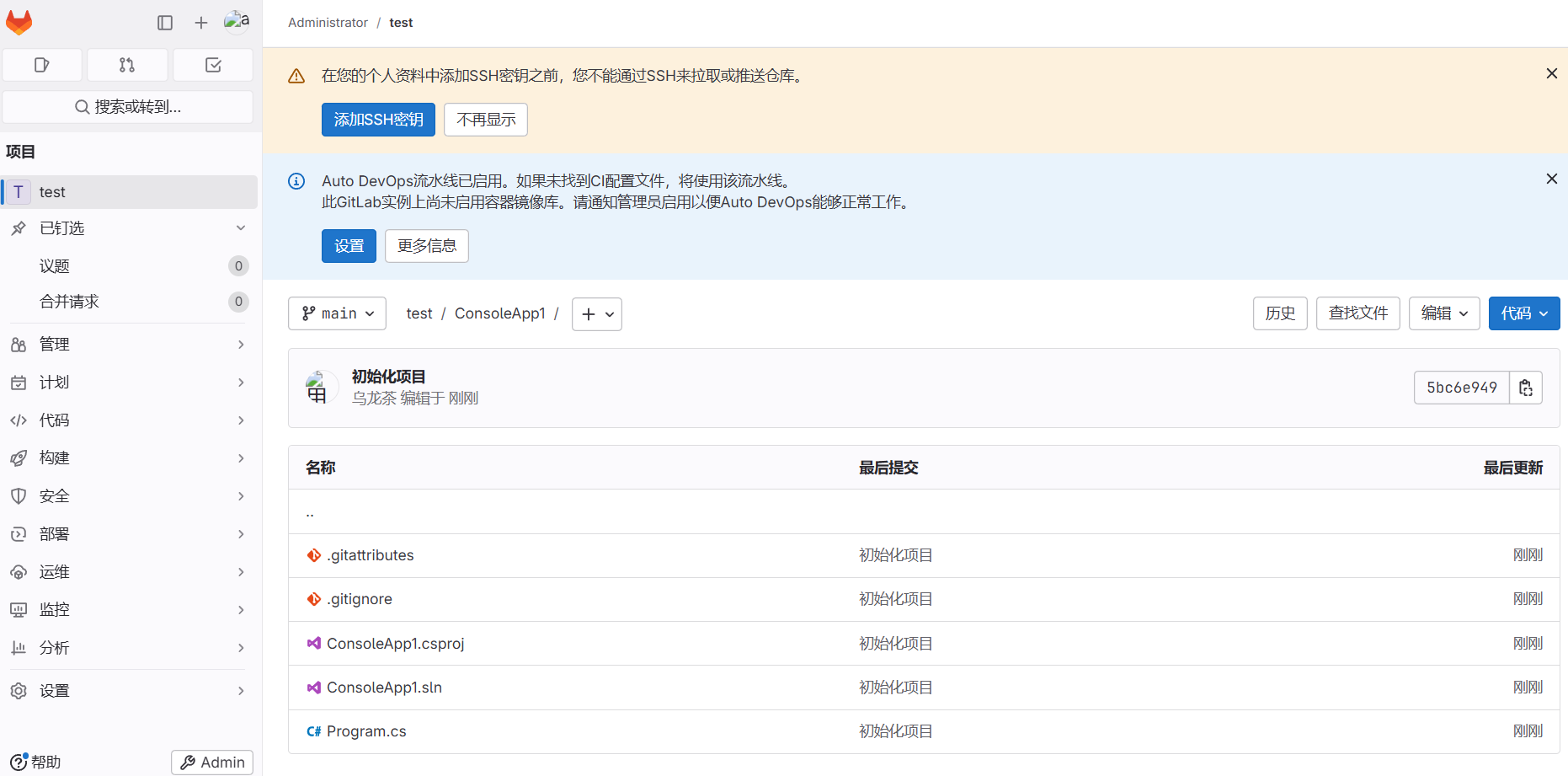Click the 构建 rocket icon
1568x776 pixels.
tap(19, 458)
